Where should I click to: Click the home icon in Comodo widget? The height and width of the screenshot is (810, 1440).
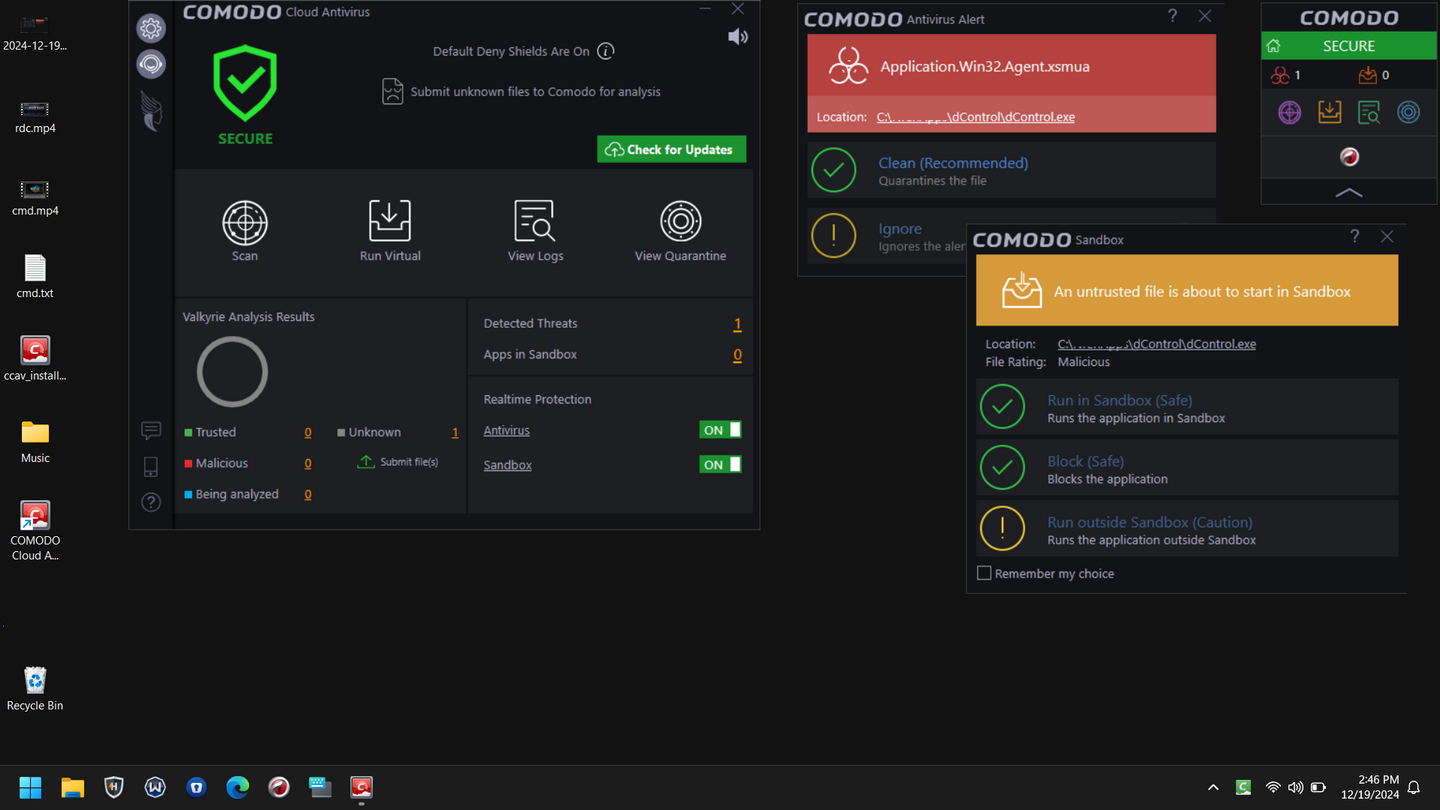(x=1273, y=46)
